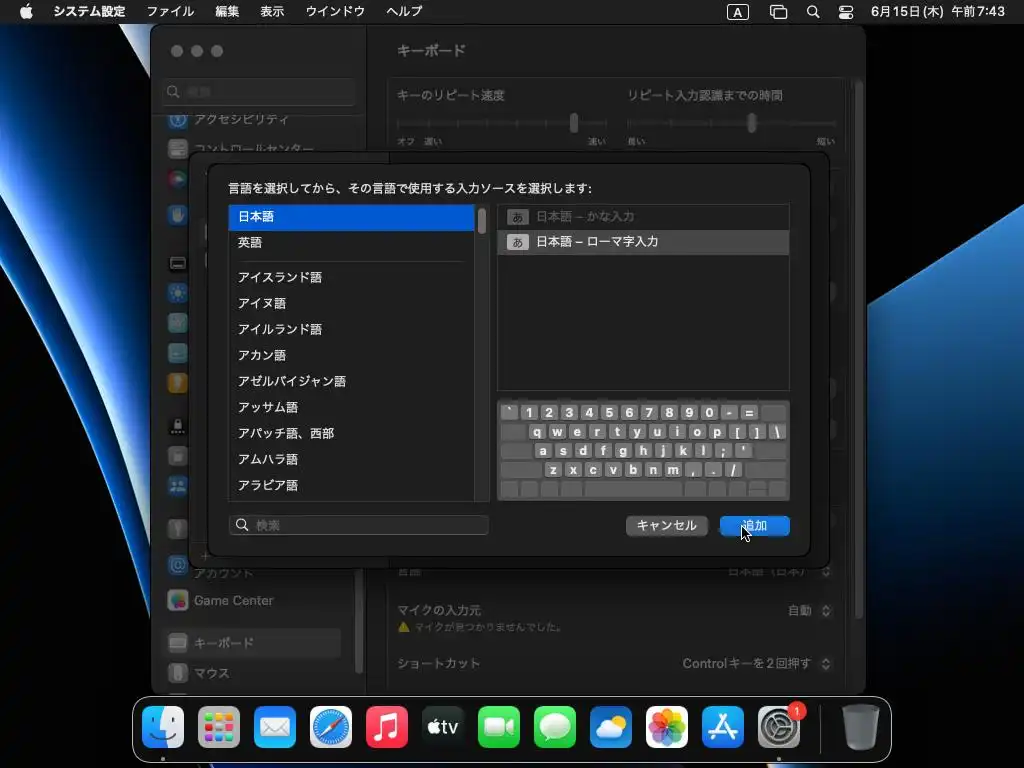Image resolution: width=1024 pixels, height=768 pixels.
Task: Select キーボード in settings sidebar
Action: pyautogui.click(x=252, y=643)
